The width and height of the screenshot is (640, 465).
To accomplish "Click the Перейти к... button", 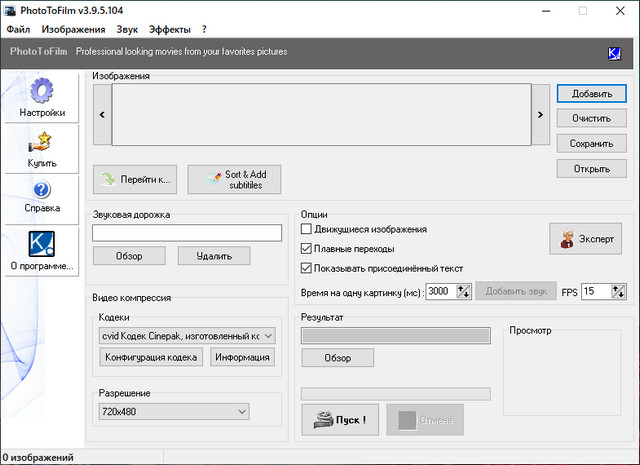I will (135, 180).
